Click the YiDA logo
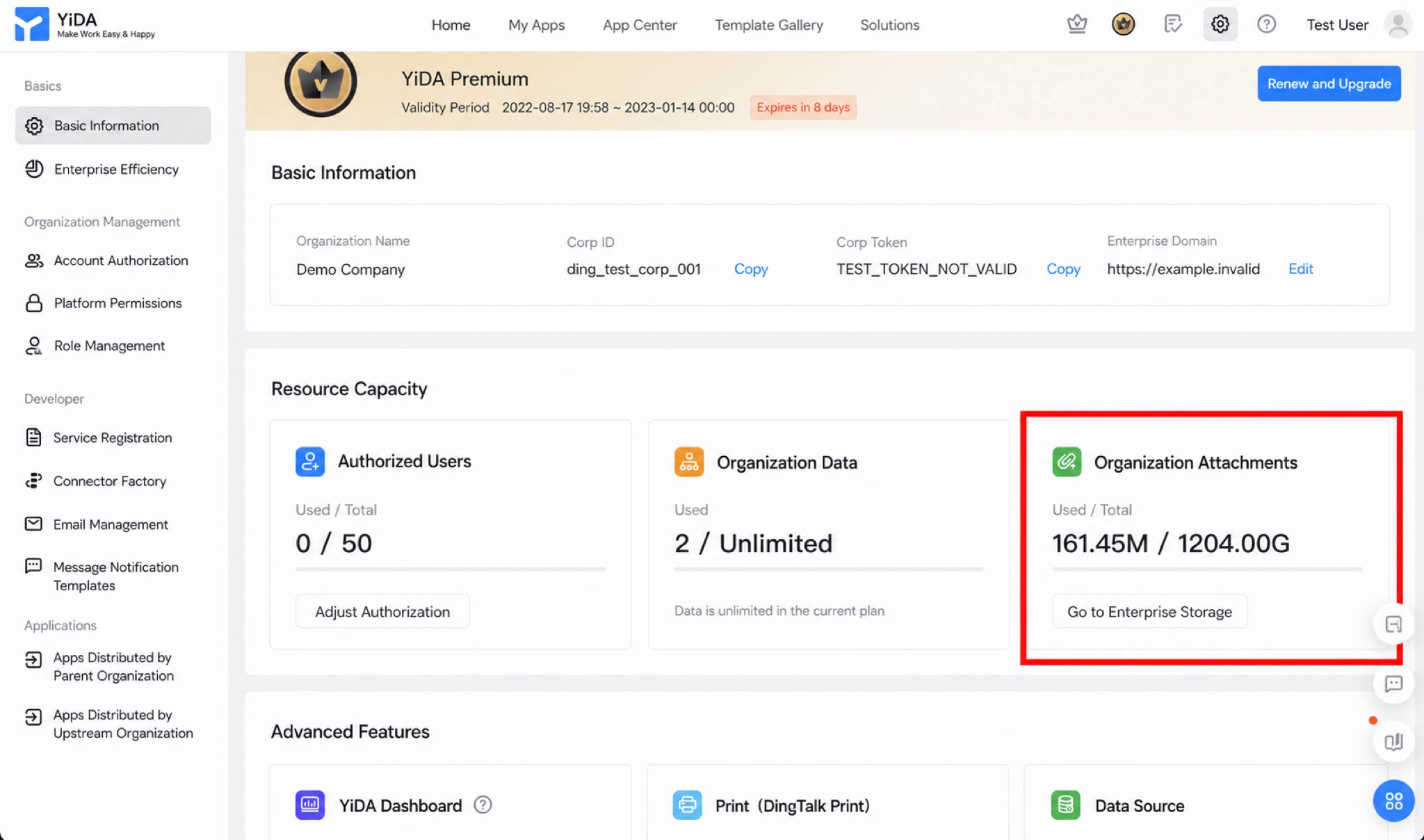 [x=85, y=24]
